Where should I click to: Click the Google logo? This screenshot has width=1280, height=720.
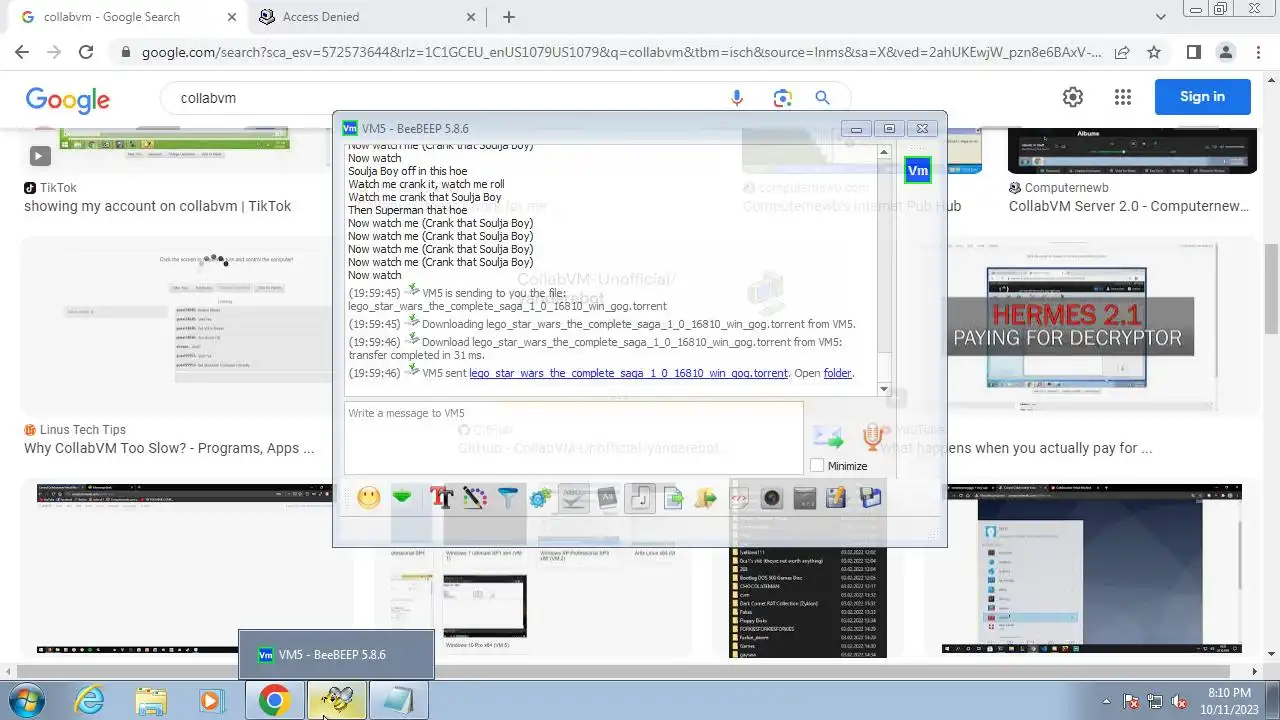(68, 99)
